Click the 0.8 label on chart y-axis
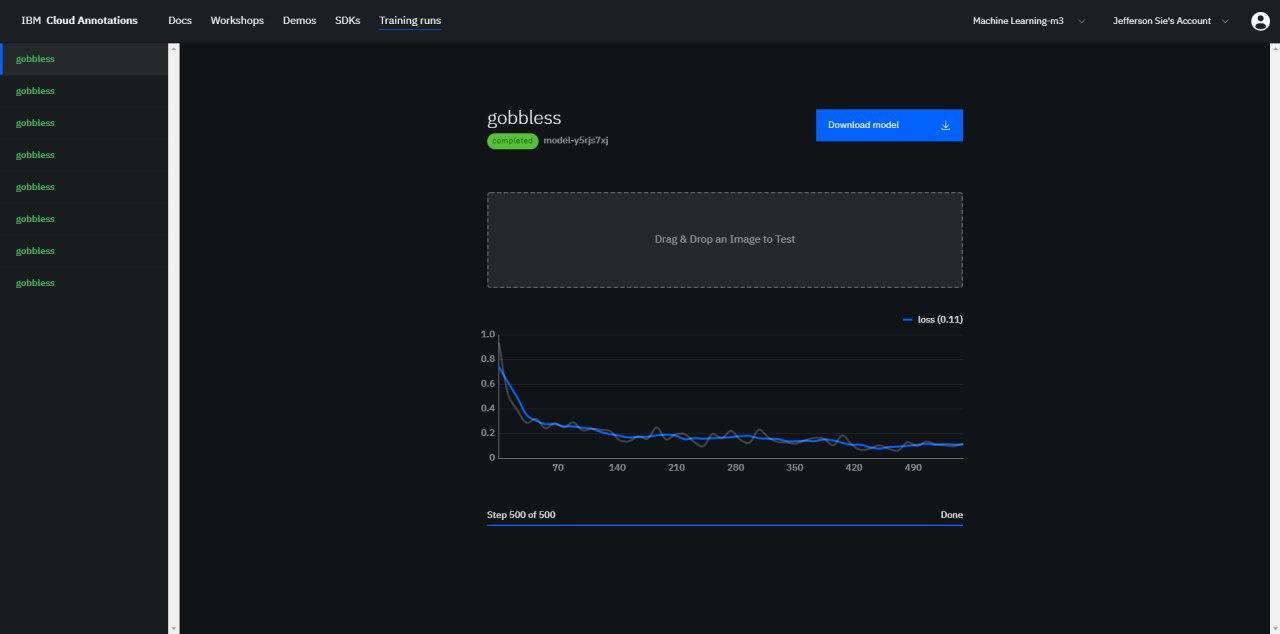1280x634 pixels. tap(488, 359)
